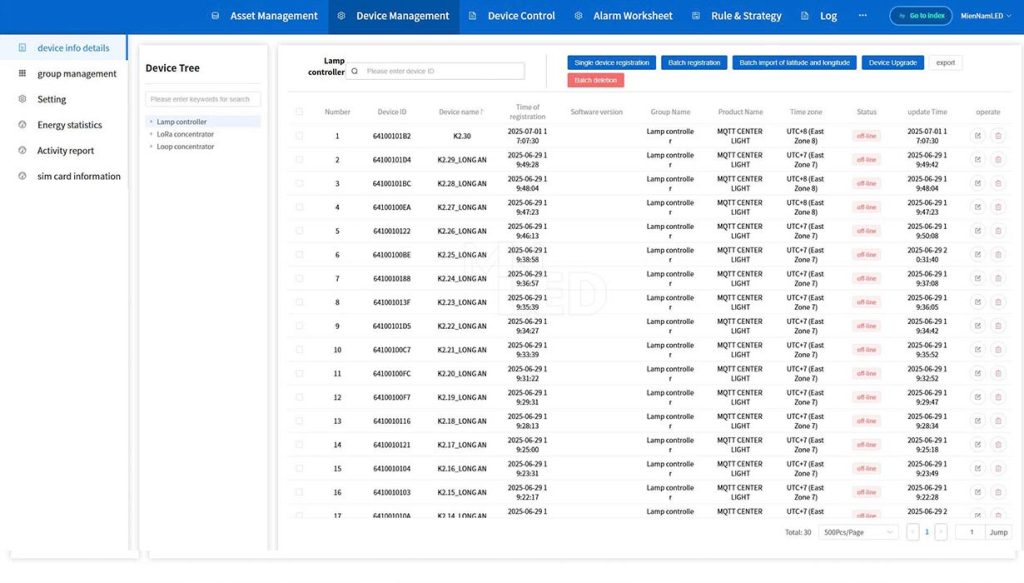The width and height of the screenshot is (1024, 583).
Task: Edit device K2.18_LONG AN via its edit icon
Action: pyautogui.click(x=978, y=421)
